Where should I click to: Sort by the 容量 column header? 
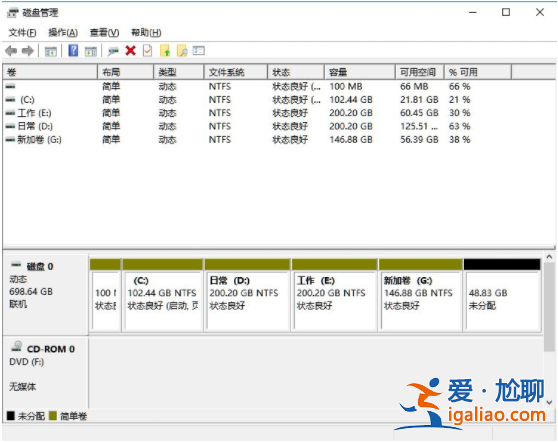(x=360, y=72)
